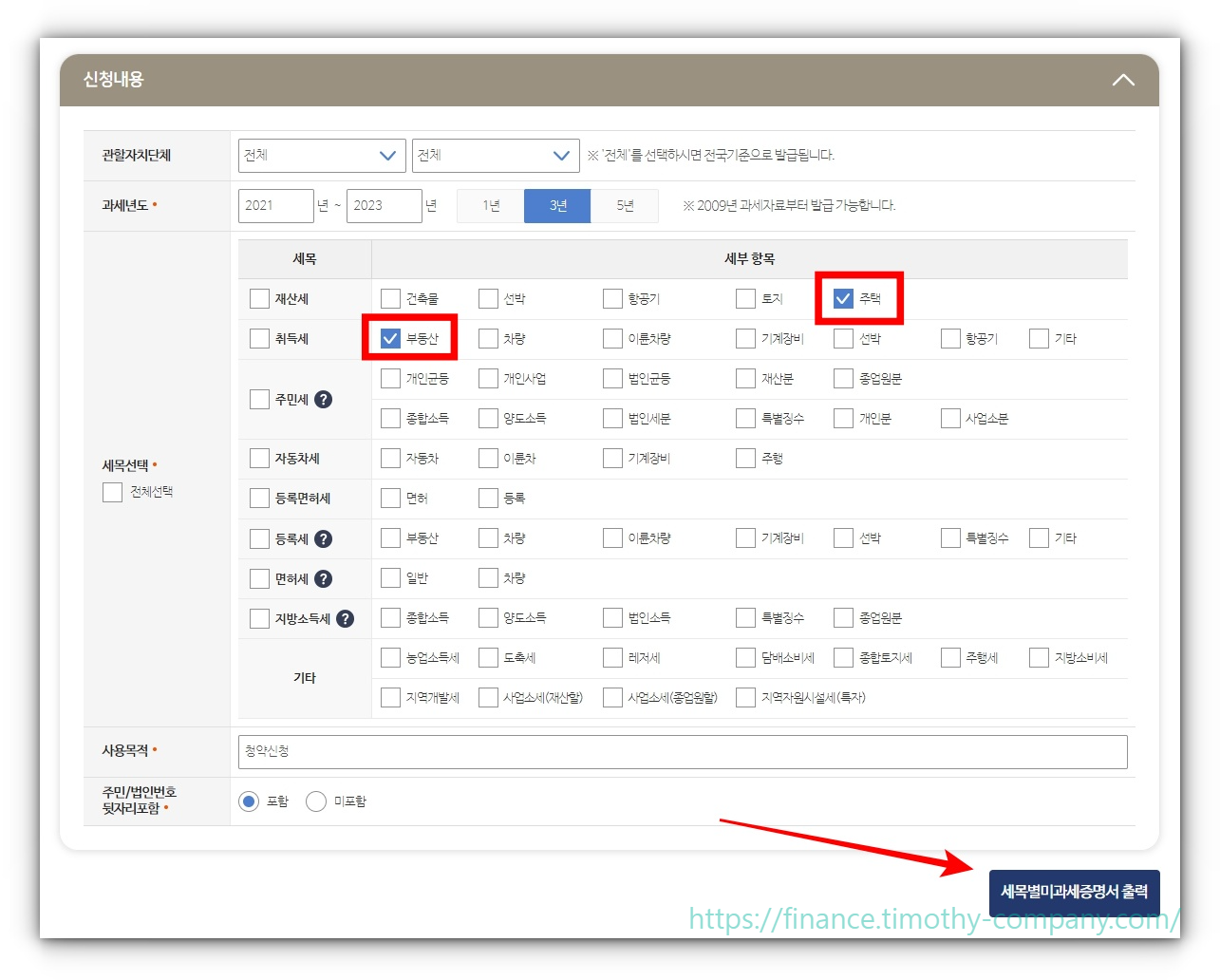
Task: Check 등록 under 등록면허세
Action: (x=488, y=499)
